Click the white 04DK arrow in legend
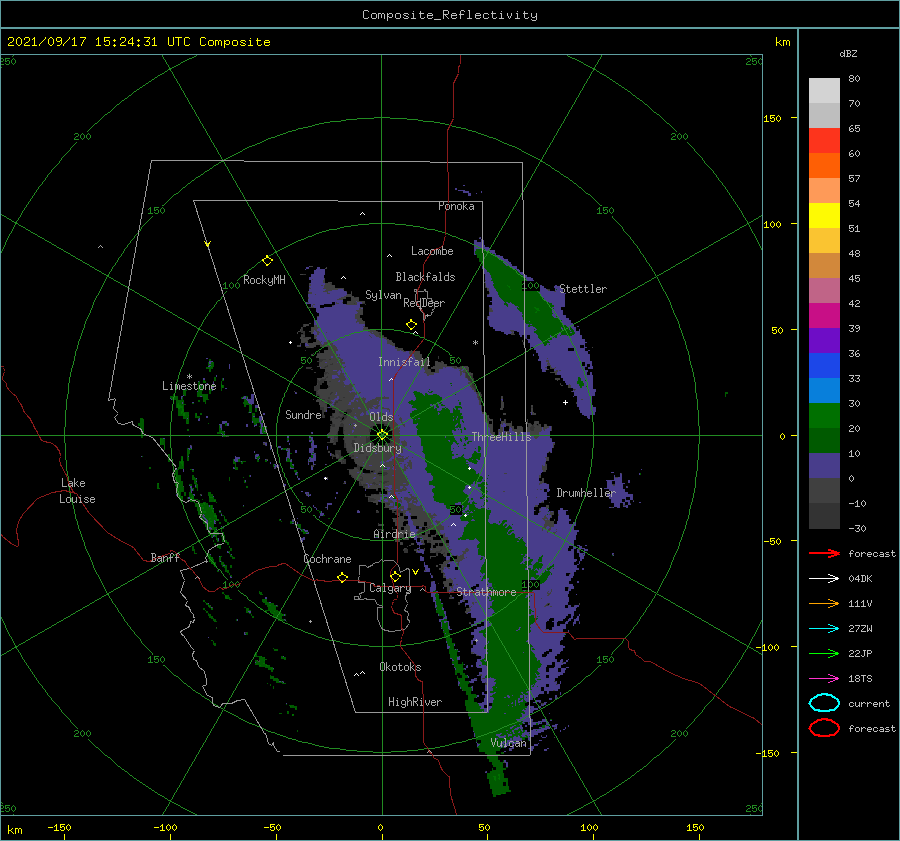900x841 pixels. (x=824, y=578)
